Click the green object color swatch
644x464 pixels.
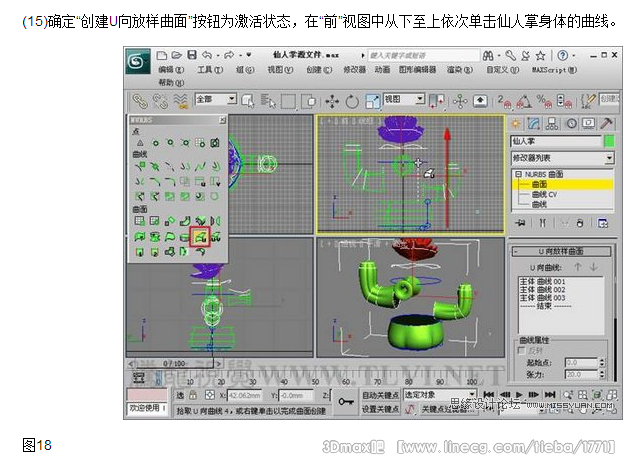(x=609, y=141)
